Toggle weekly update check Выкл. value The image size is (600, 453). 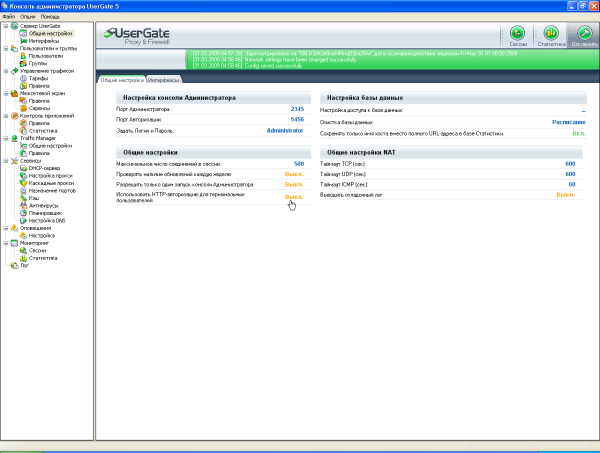tap(294, 174)
